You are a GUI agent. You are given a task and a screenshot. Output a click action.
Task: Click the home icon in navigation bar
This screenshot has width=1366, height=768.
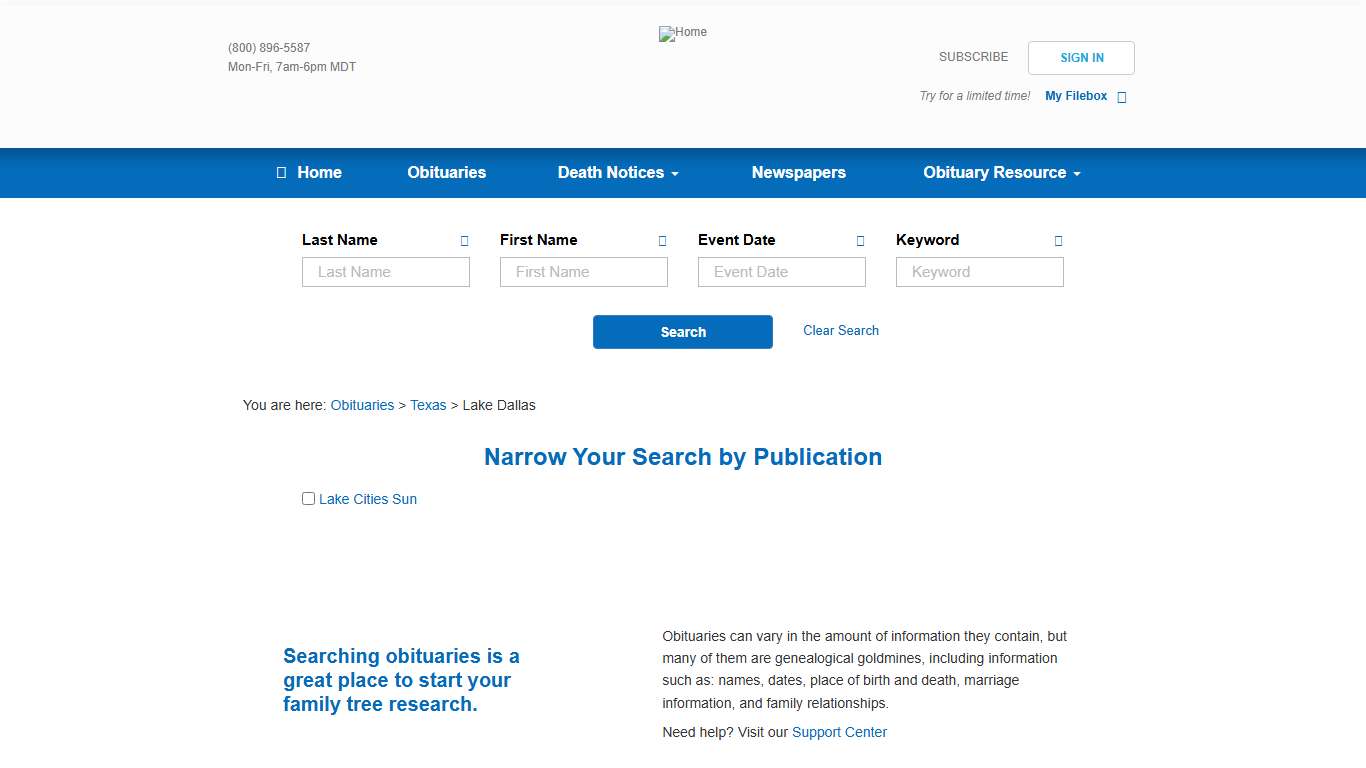coord(282,173)
